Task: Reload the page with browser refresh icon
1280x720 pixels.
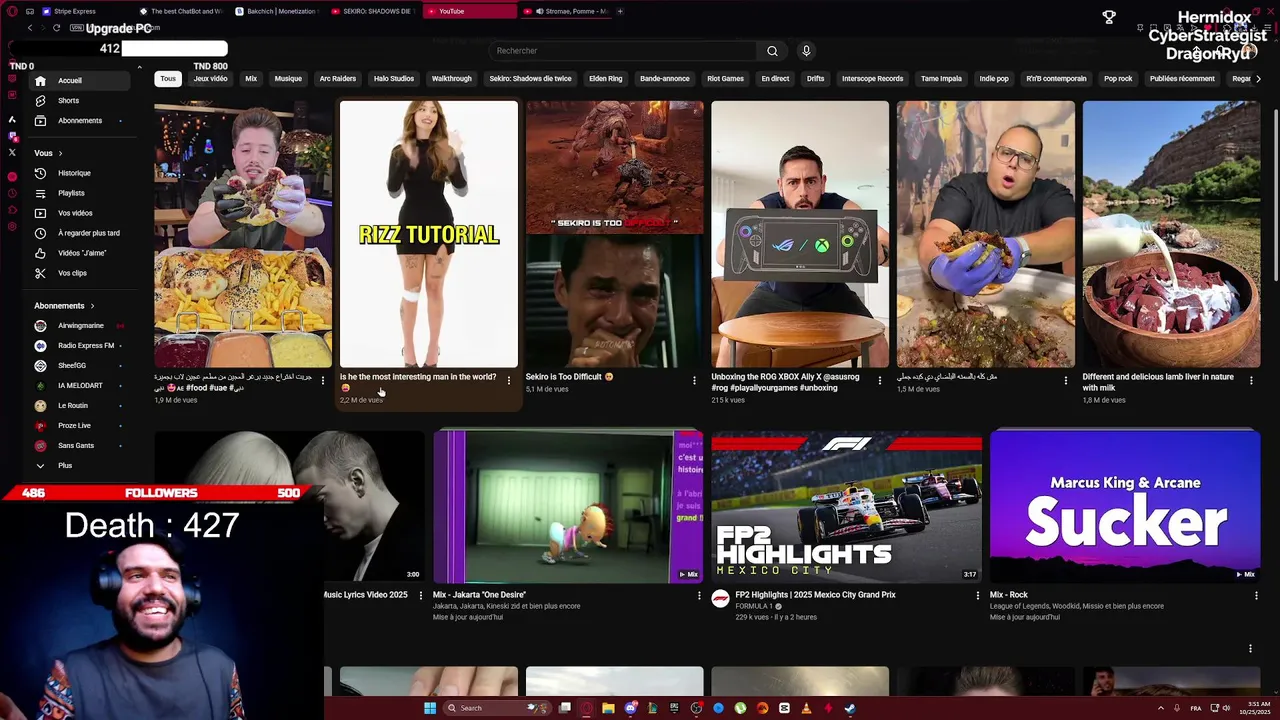Action: point(56,28)
